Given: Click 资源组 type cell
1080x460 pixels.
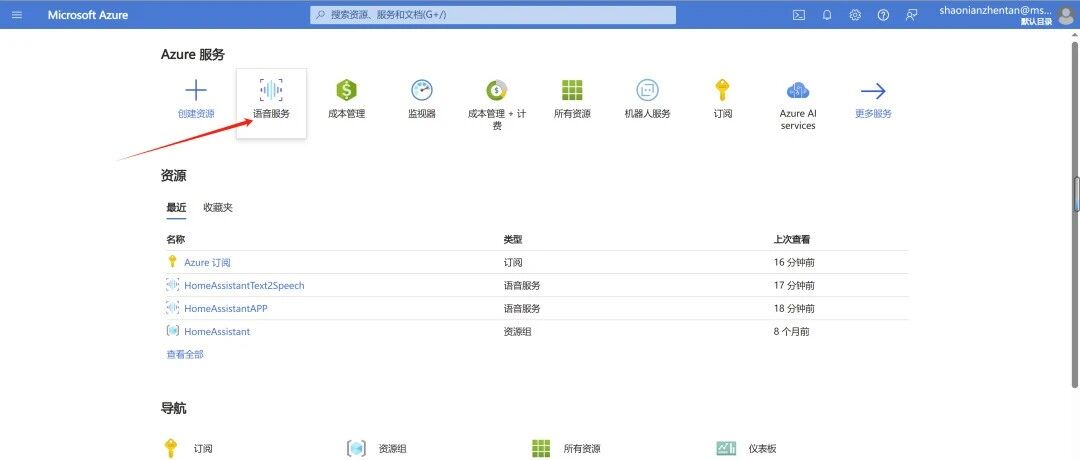Looking at the screenshot, I should [x=517, y=331].
